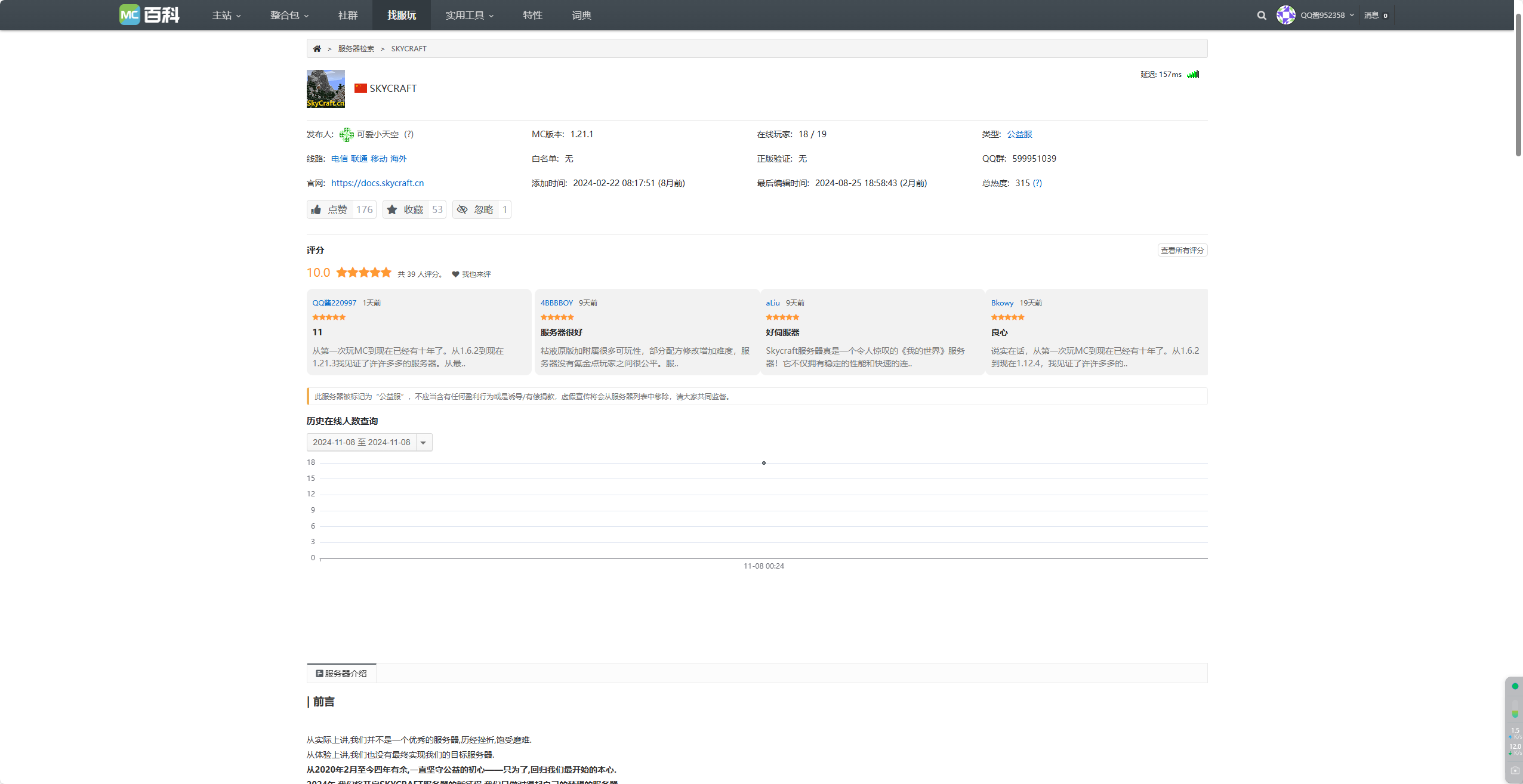Open the search magnifier icon

tap(1261, 16)
